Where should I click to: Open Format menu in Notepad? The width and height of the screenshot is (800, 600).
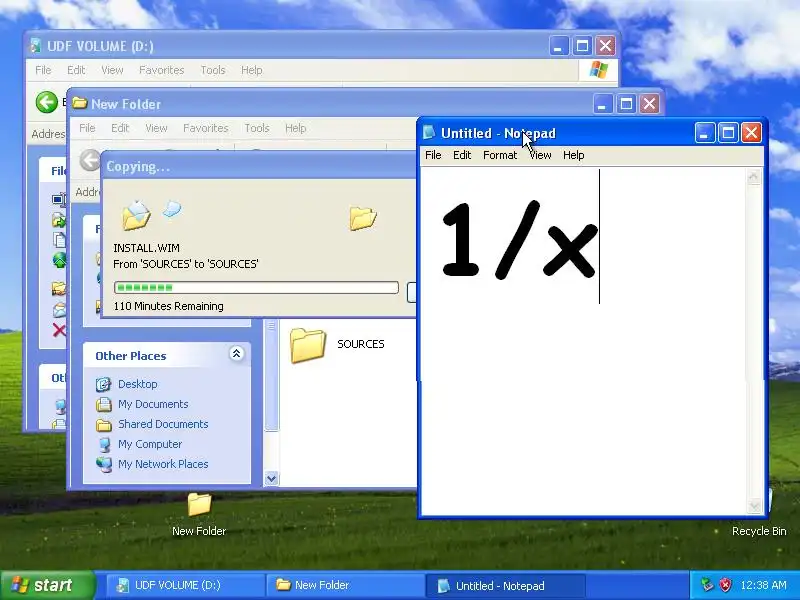click(499, 155)
